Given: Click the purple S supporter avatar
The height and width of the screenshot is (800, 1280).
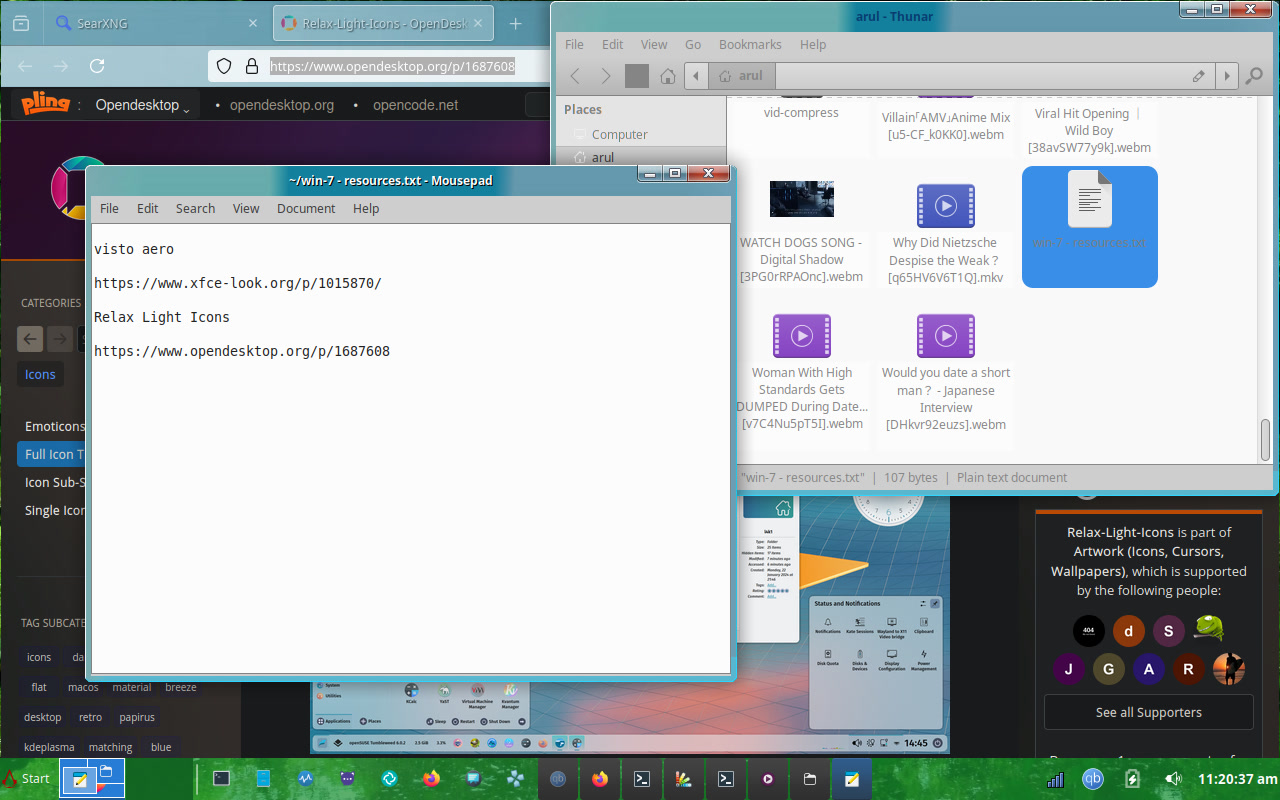Looking at the screenshot, I should pos(1168,630).
